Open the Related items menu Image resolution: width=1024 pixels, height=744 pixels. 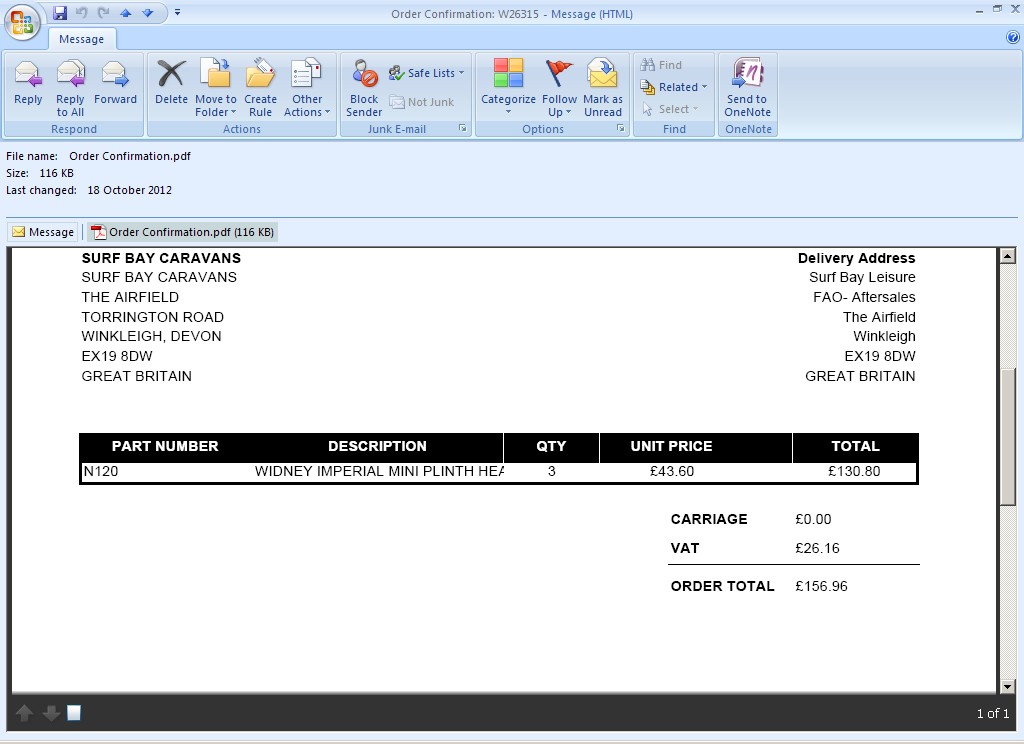click(675, 87)
